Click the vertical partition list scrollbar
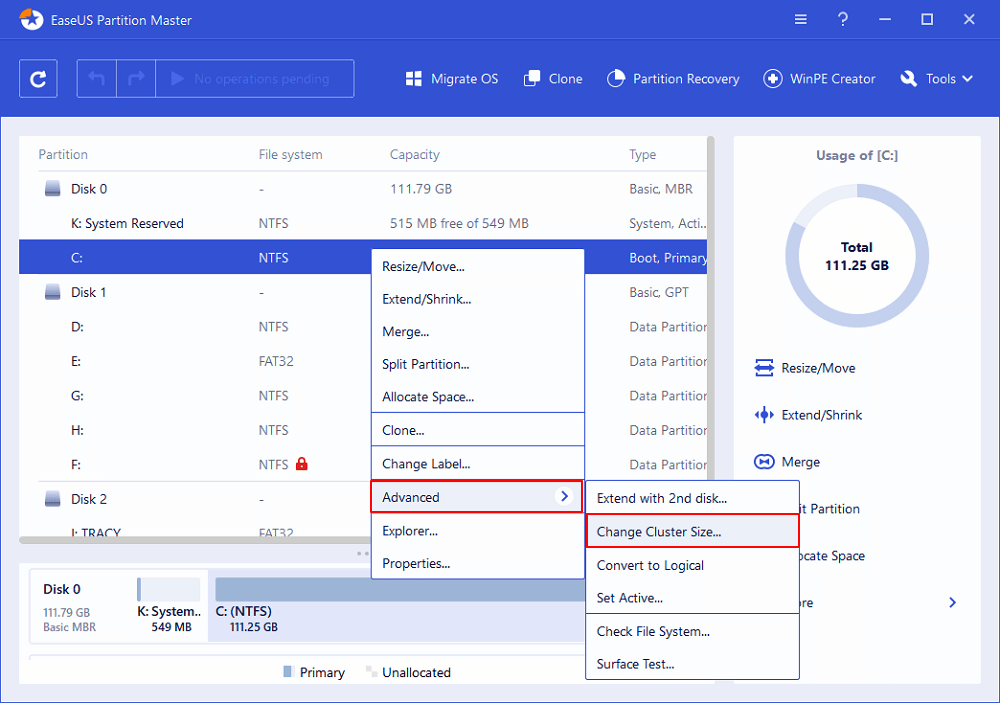Viewport: 1000px width, 703px height. tap(710, 307)
